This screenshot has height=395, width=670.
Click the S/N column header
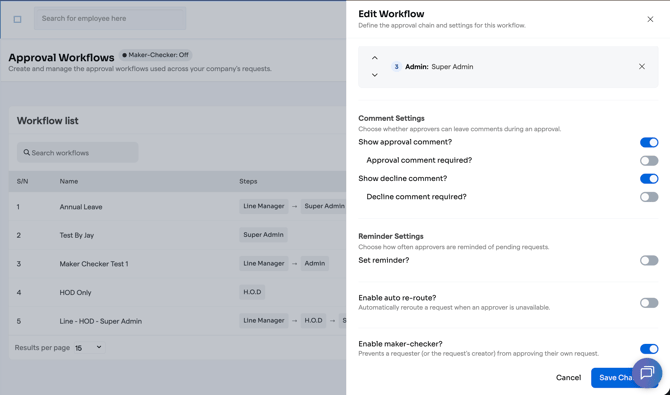click(22, 181)
